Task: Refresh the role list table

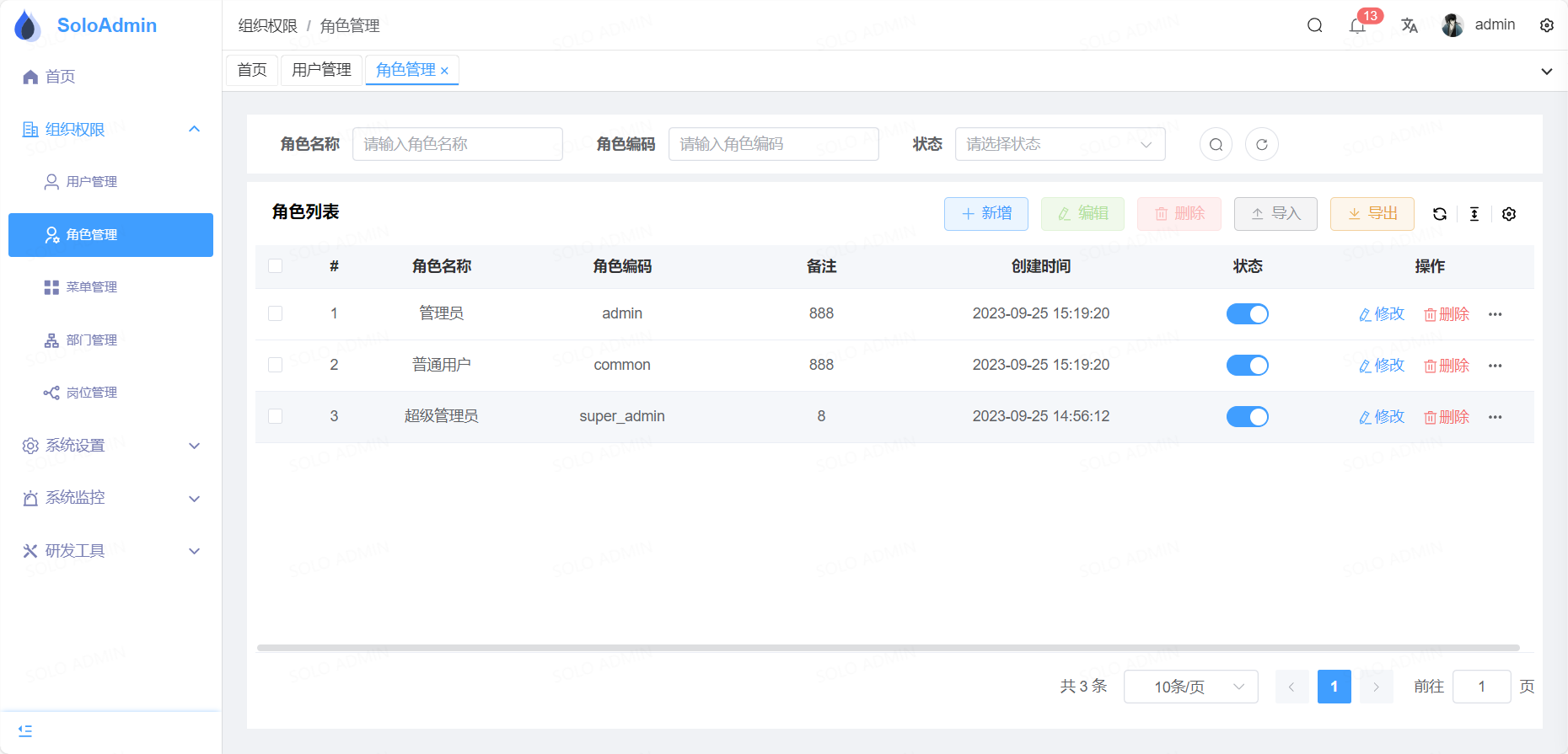Action: pos(1440,214)
